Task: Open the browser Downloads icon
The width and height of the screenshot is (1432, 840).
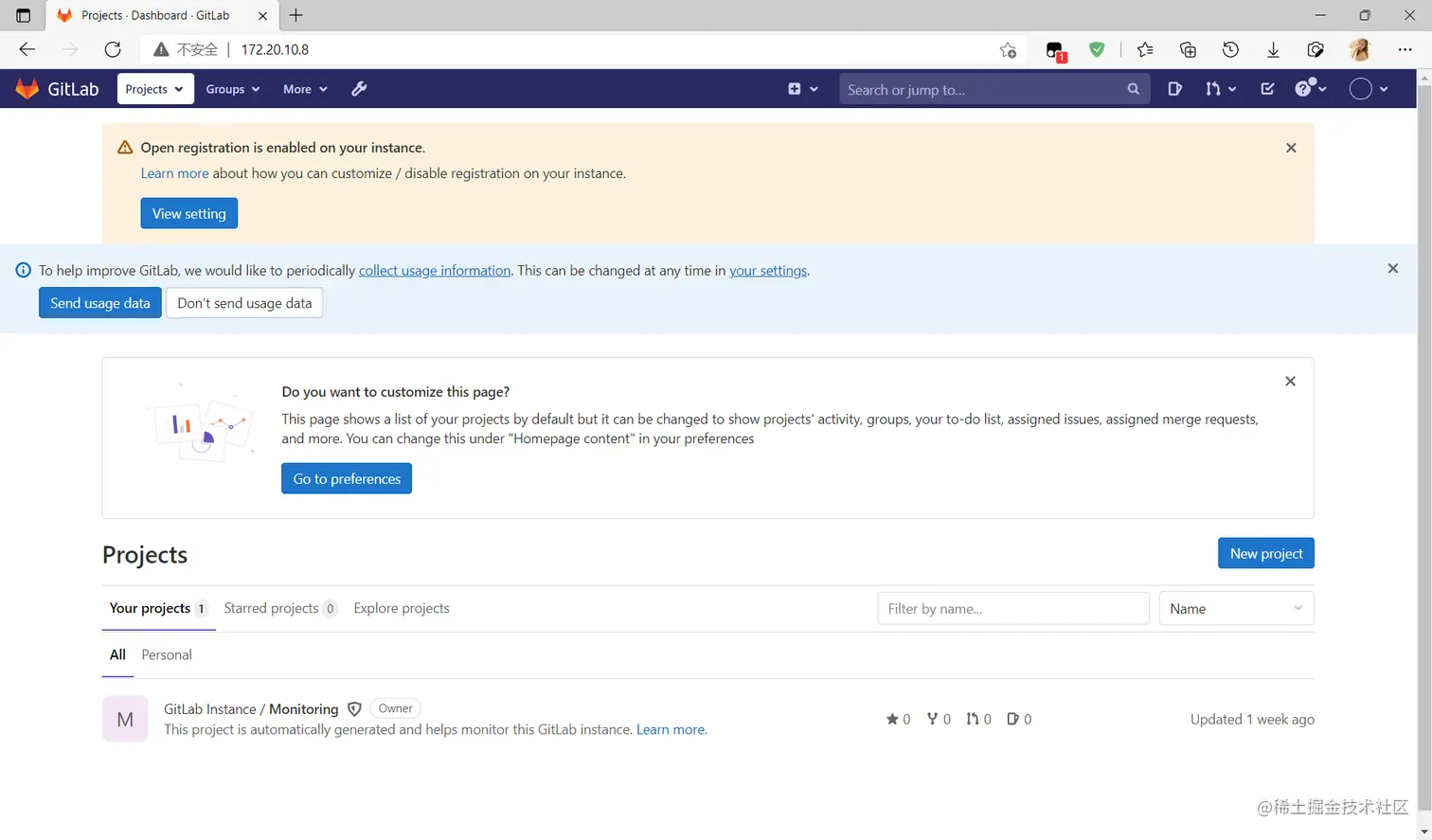Action: (x=1273, y=49)
